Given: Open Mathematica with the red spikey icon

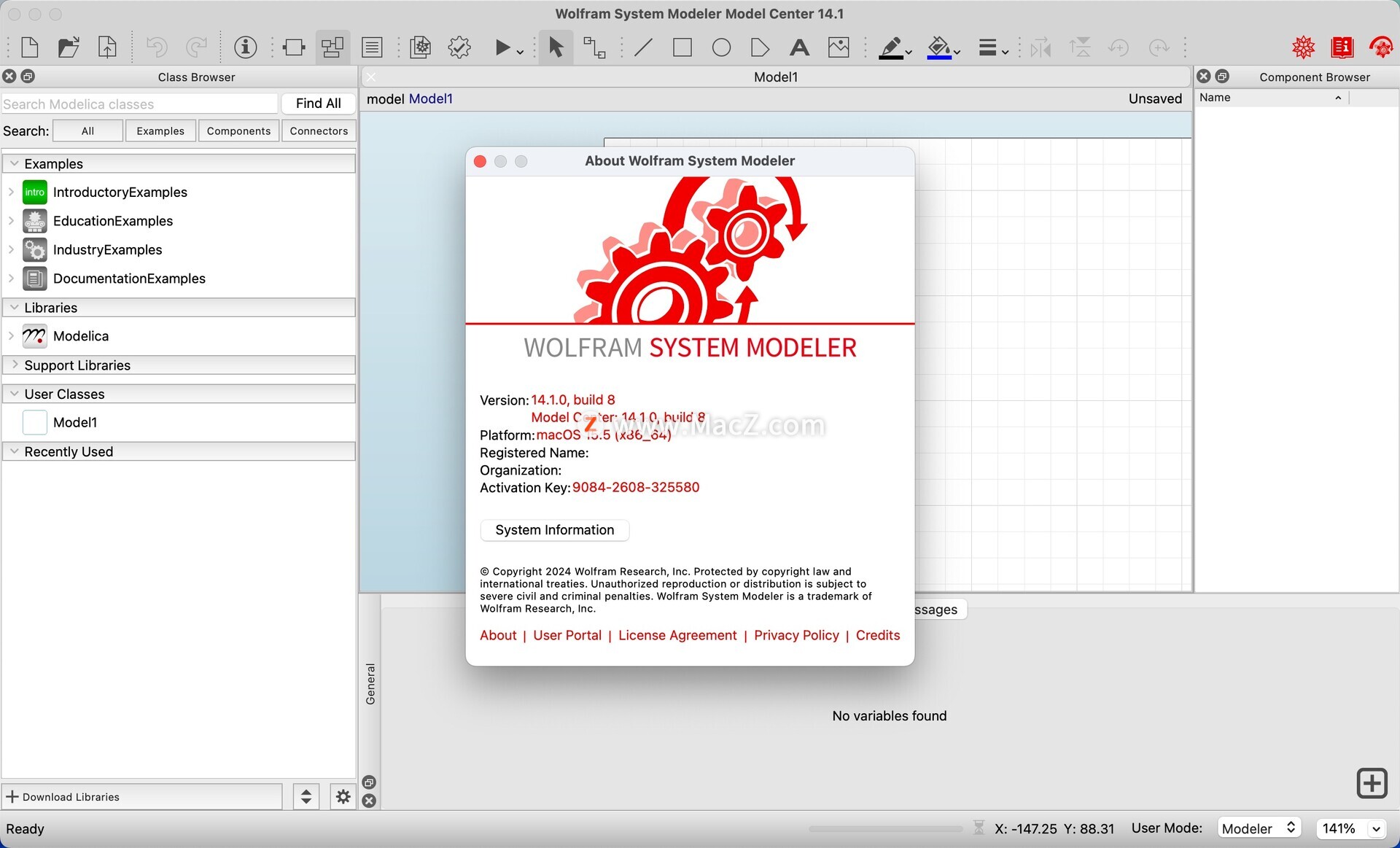Looking at the screenshot, I should coord(1303,47).
